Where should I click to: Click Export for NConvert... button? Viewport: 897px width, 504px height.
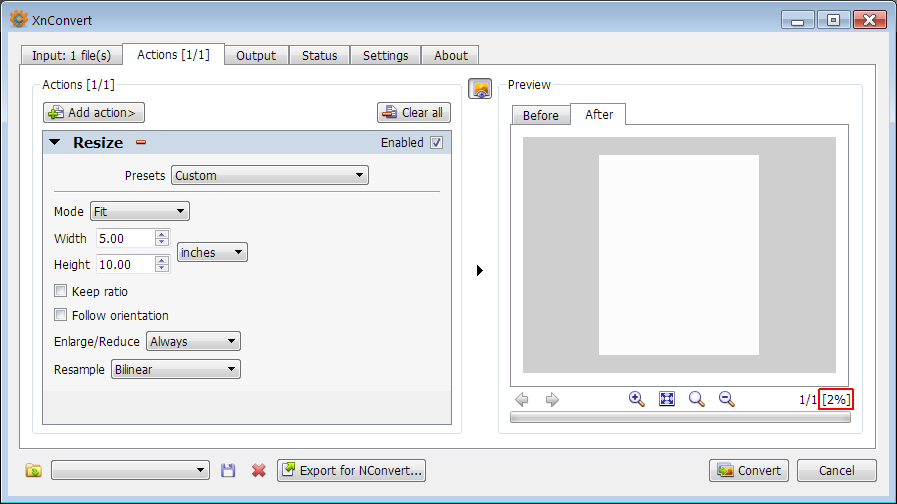click(351, 470)
